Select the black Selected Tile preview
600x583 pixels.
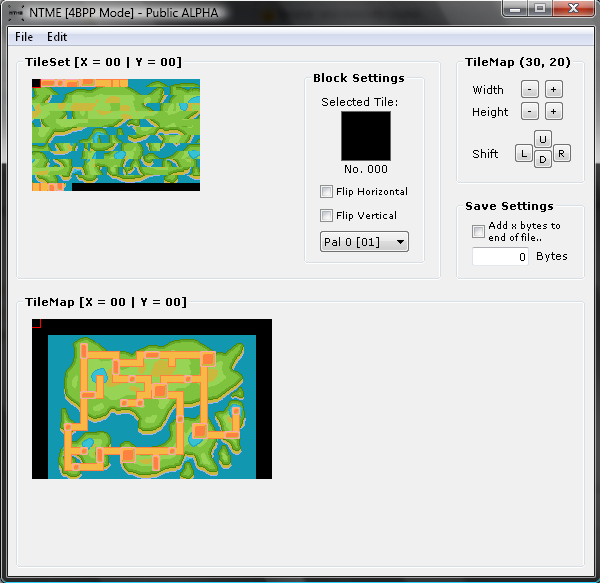pos(366,136)
